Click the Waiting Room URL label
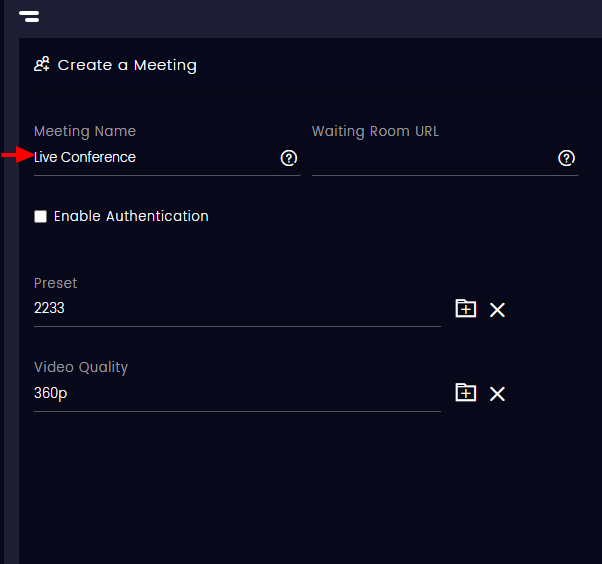 point(375,131)
